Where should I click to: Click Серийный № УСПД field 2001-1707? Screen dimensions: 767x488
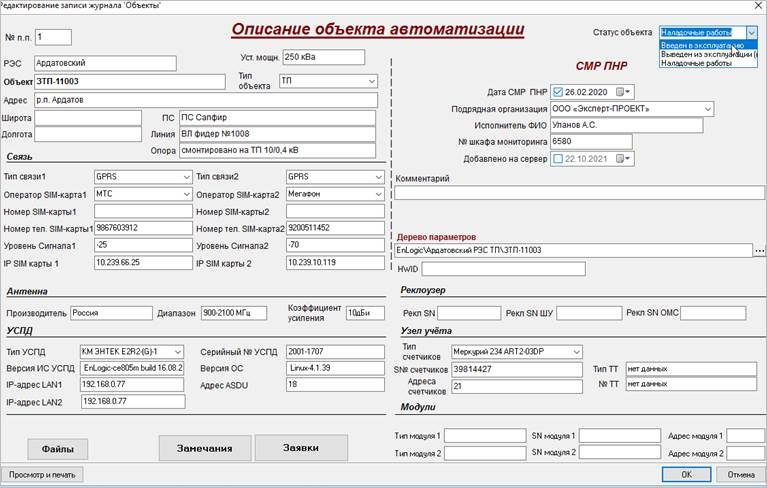335,352
